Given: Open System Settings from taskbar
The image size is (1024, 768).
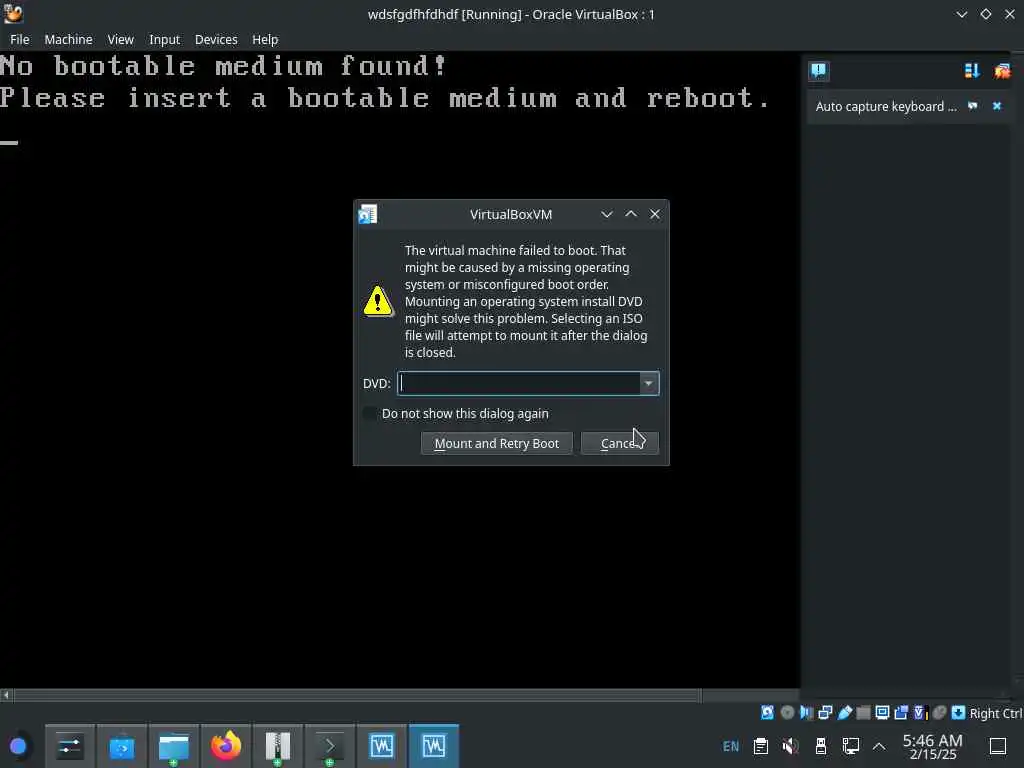Looking at the screenshot, I should (70, 746).
